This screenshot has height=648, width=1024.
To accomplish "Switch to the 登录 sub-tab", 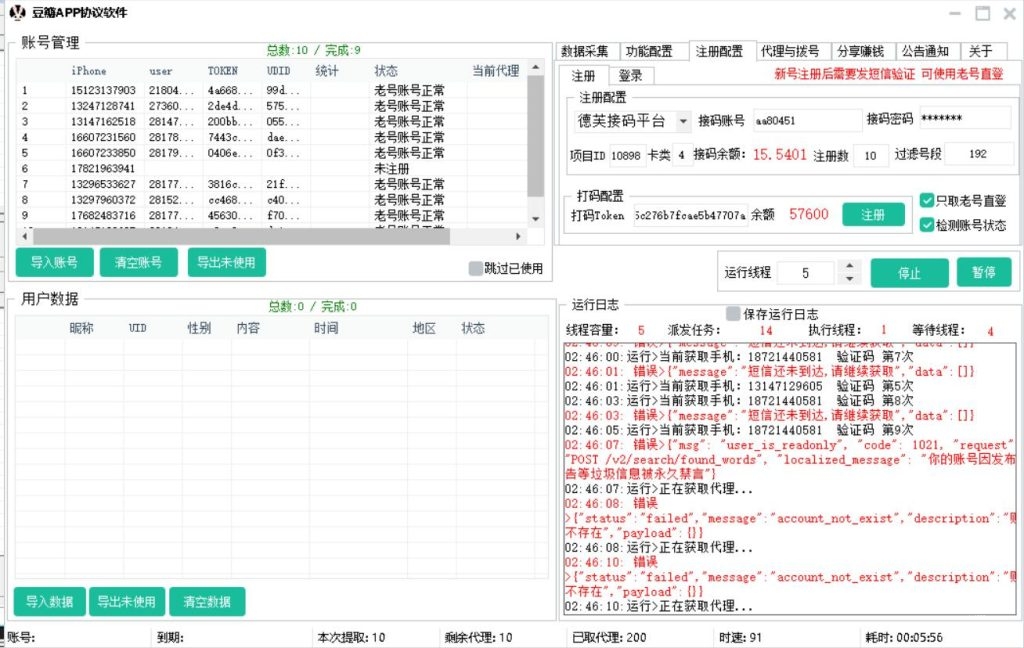I will coord(630,75).
